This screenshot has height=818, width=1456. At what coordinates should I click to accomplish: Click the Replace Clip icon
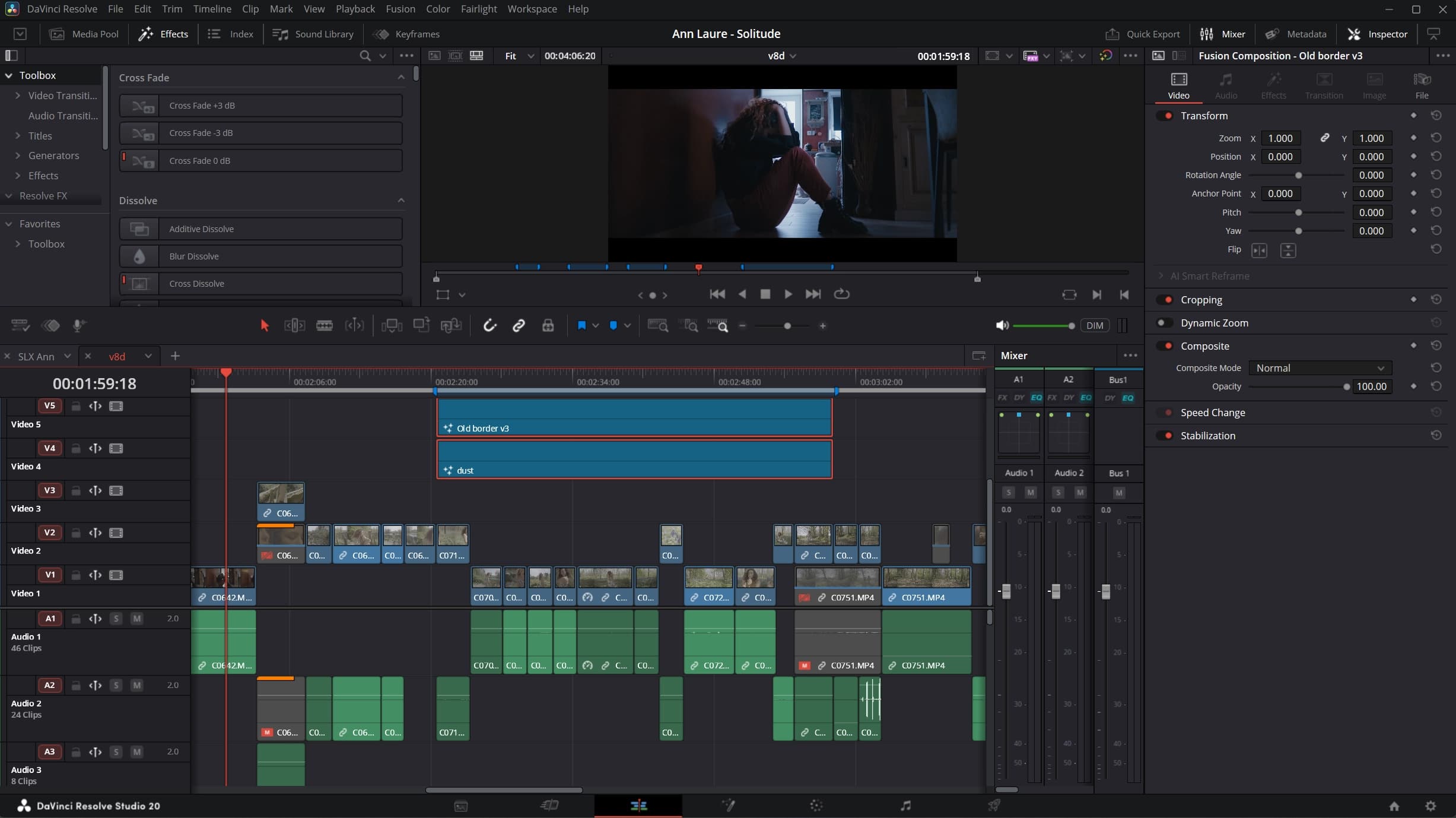tap(451, 325)
